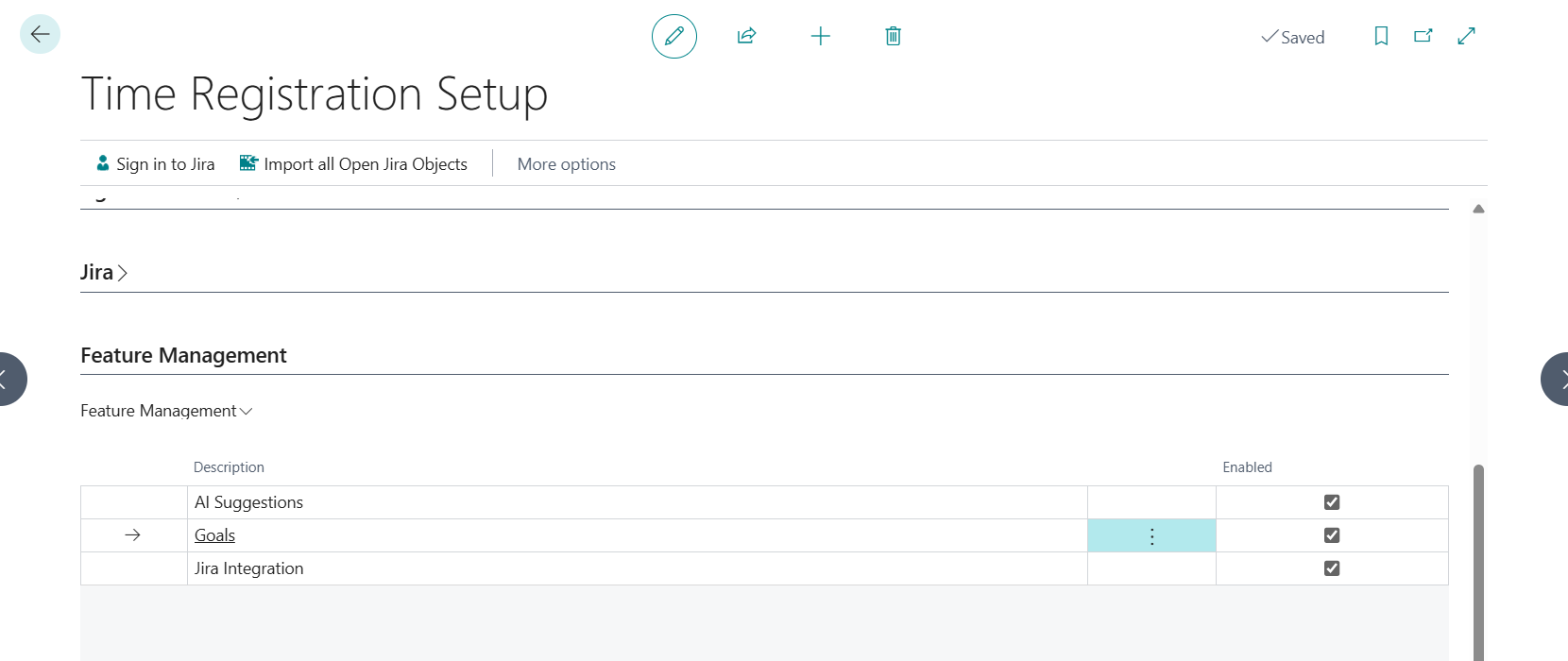Collapse the Feature Management dropdown
Image resolution: width=1568 pixels, height=661 pixels.
[x=166, y=411]
